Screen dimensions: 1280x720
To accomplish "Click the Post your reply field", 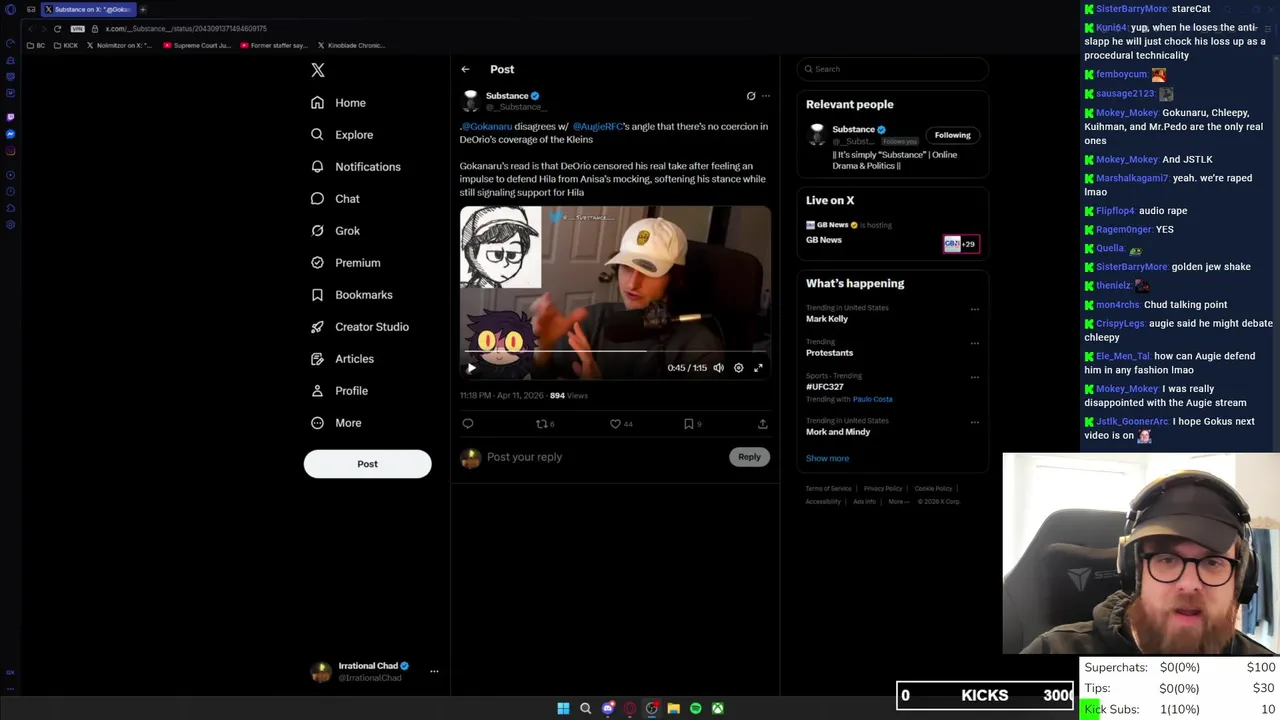I will point(605,457).
